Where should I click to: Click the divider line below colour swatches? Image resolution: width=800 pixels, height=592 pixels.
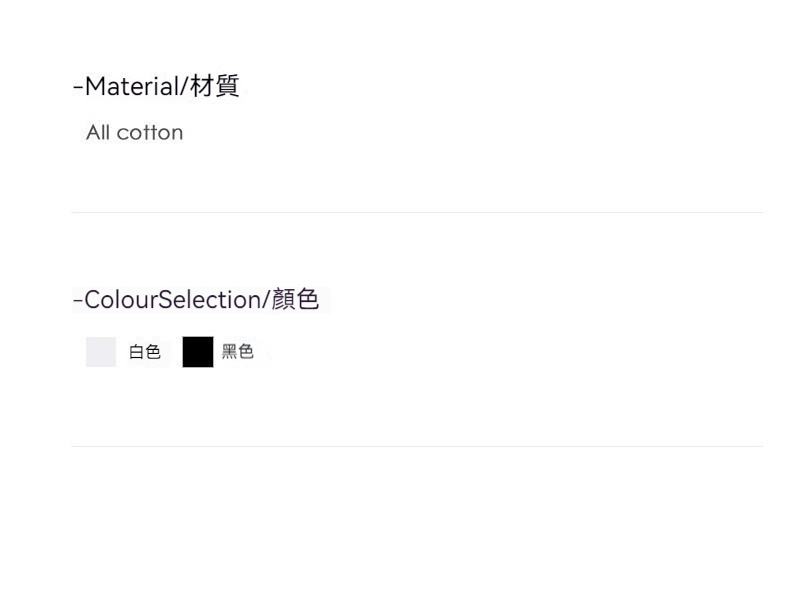pos(416,446)
